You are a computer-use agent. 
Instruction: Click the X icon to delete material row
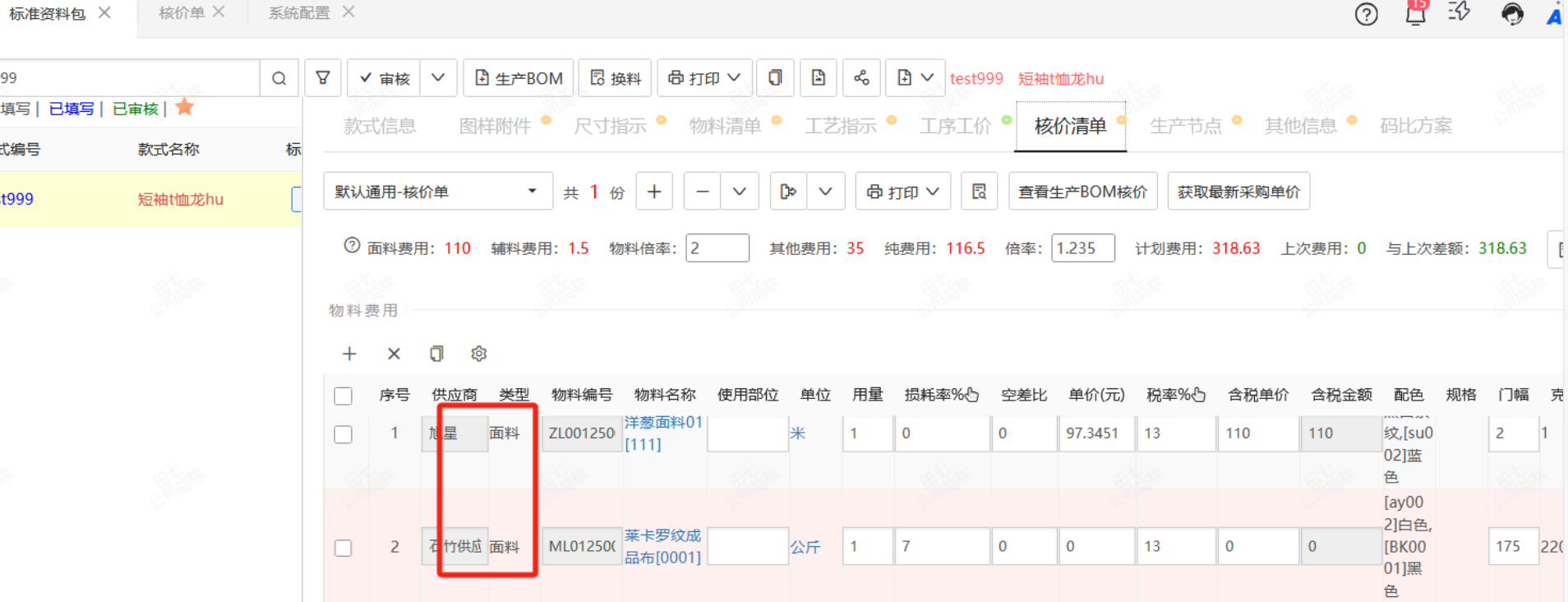(394, 354)
